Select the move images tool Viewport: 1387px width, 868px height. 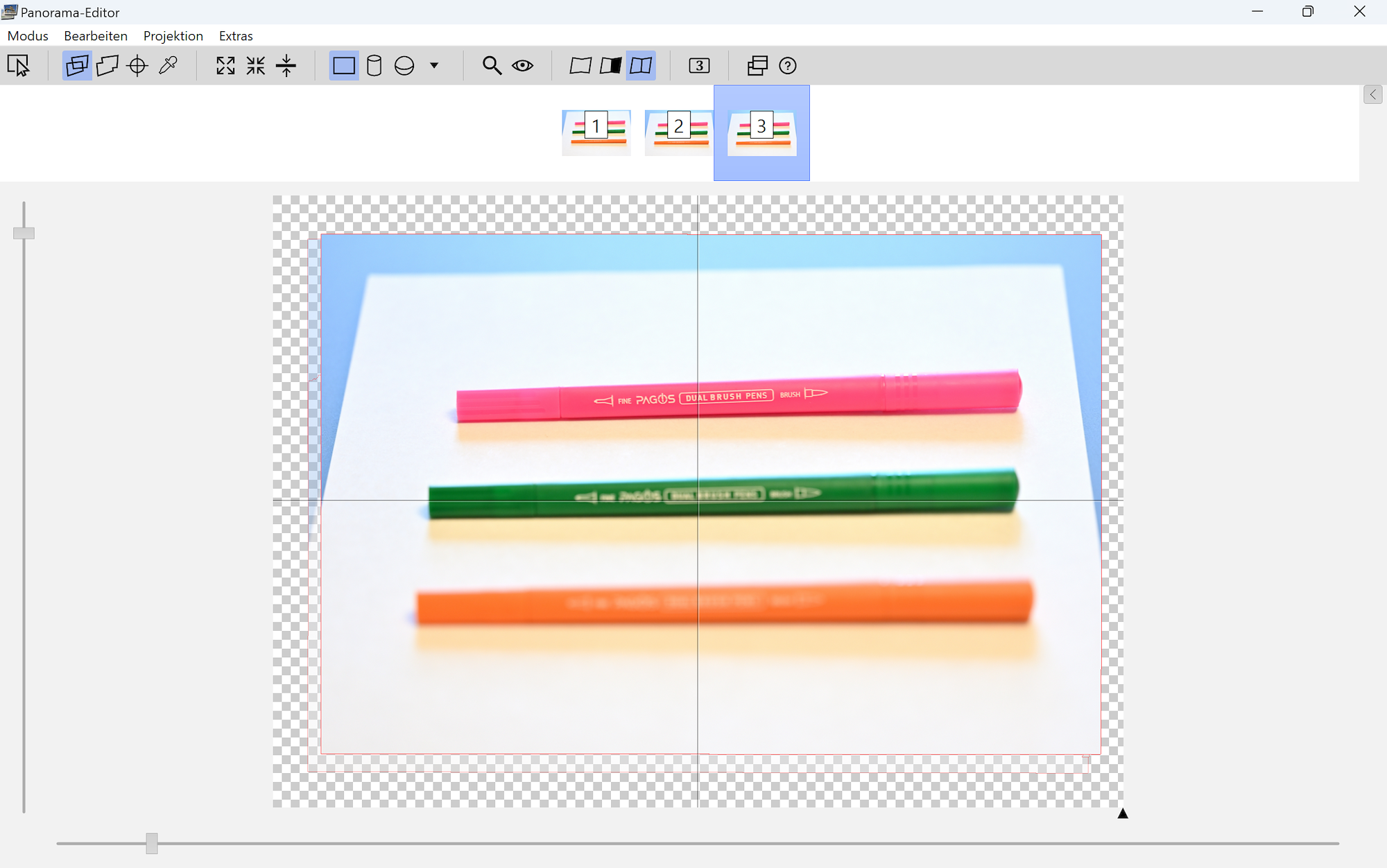(x=77, y=66)
